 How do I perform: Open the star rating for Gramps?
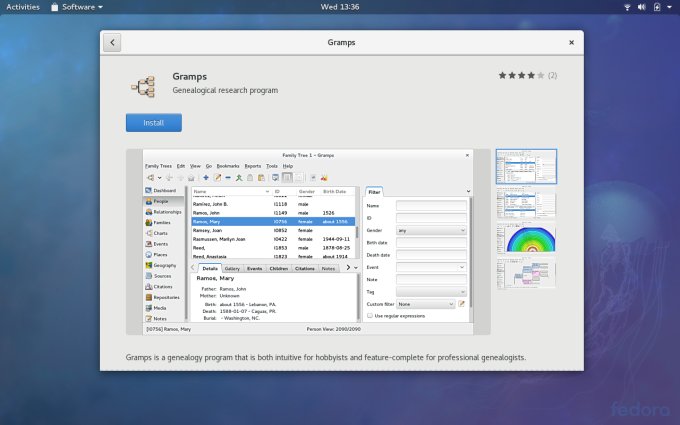pyautogui.click(x=521, y=75)
